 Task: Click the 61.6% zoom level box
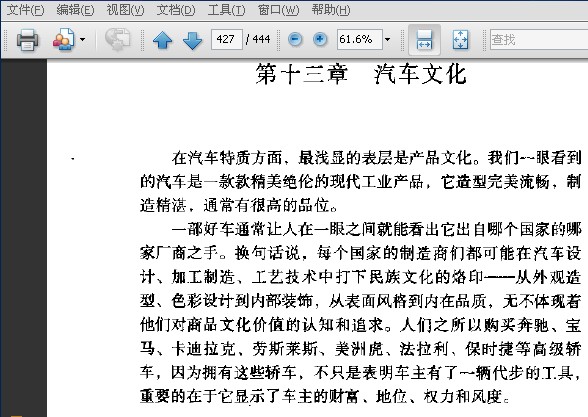click(360, 39)
